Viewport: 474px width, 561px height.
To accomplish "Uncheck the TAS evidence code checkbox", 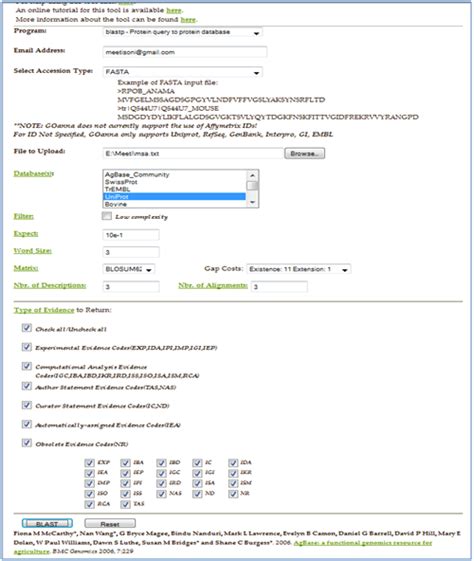I will (125, 504).
